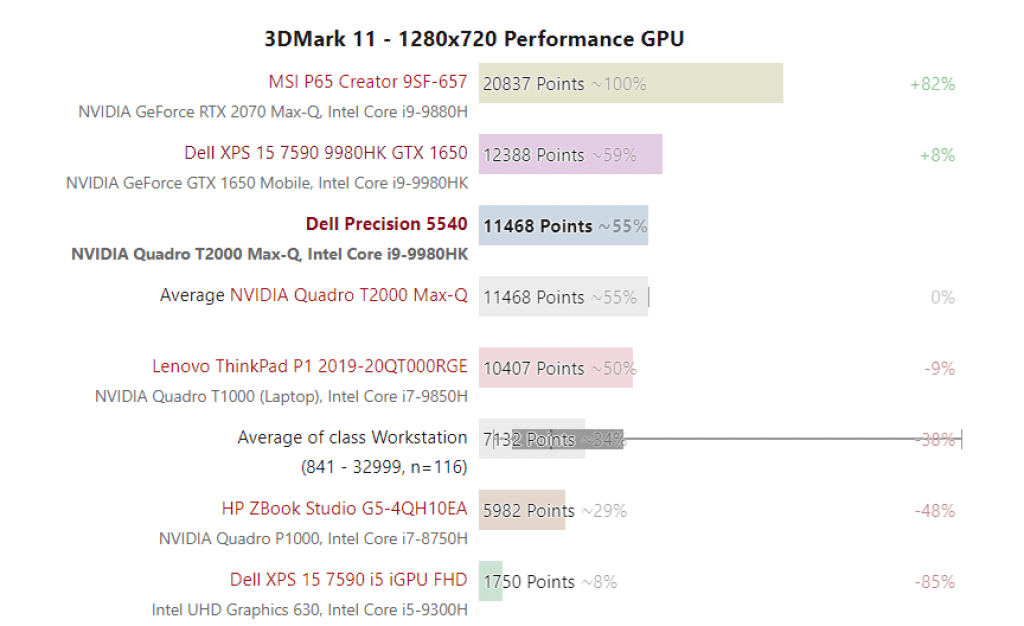The height and width of the screenshot is (626, 1024).
Task: Open Dell XPS 15 7590 9980HK GTX 1650 link
Action: (x=325, y=153)
